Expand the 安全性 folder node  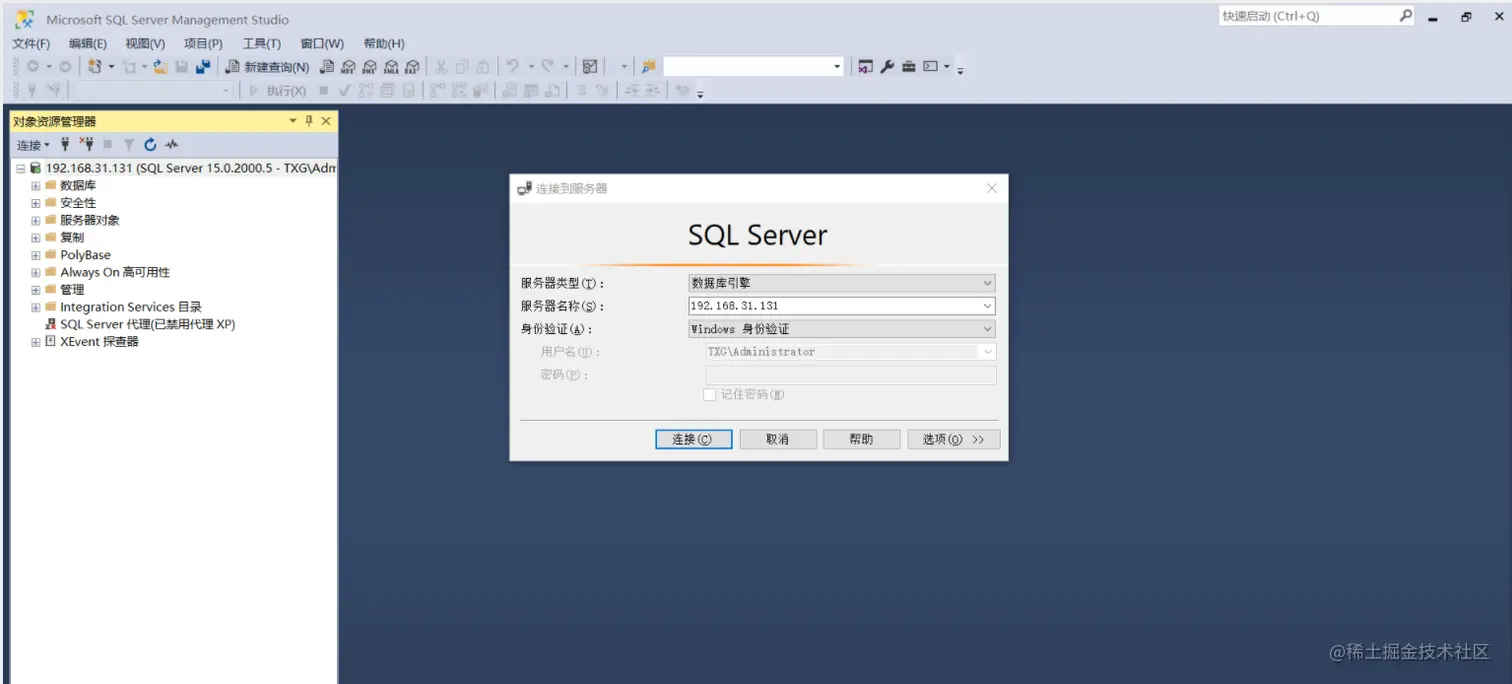click(36, 203)
